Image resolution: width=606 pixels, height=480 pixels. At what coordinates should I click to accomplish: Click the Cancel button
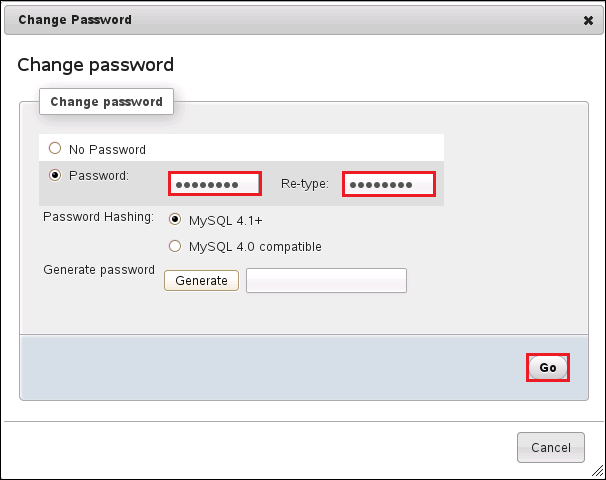[550, 448]
